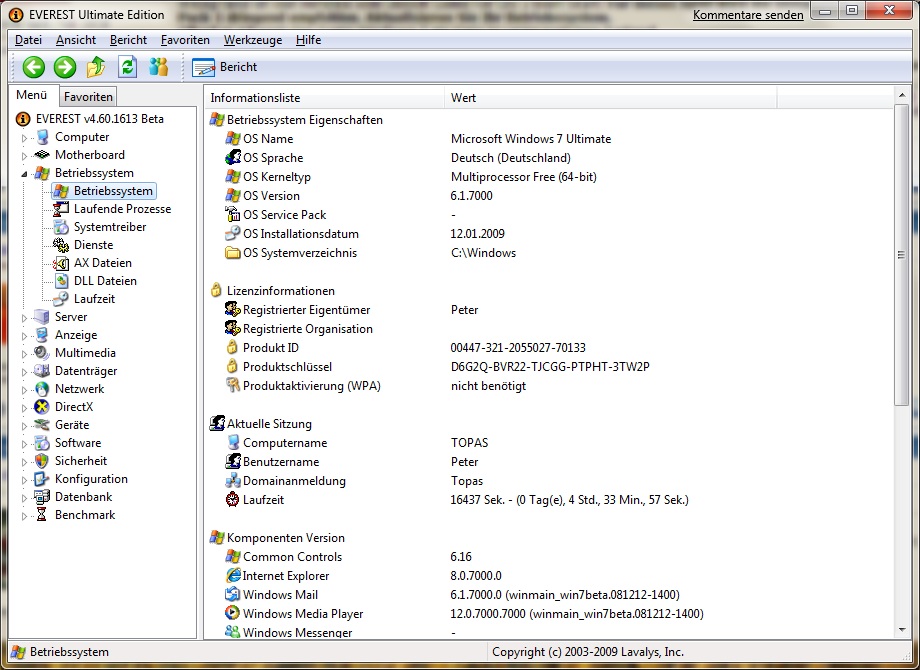Switch to the Menü tab
920x670 pixels.
tap(32, 95)
